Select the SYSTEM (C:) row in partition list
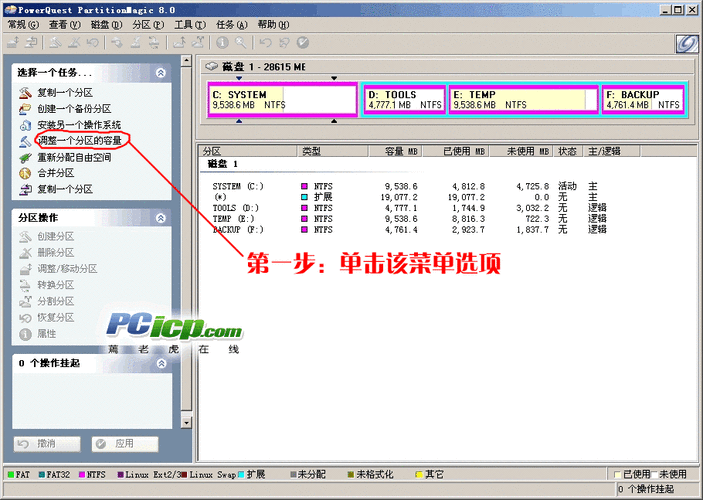Screen dimensions: 703x500 click(409, 186)
